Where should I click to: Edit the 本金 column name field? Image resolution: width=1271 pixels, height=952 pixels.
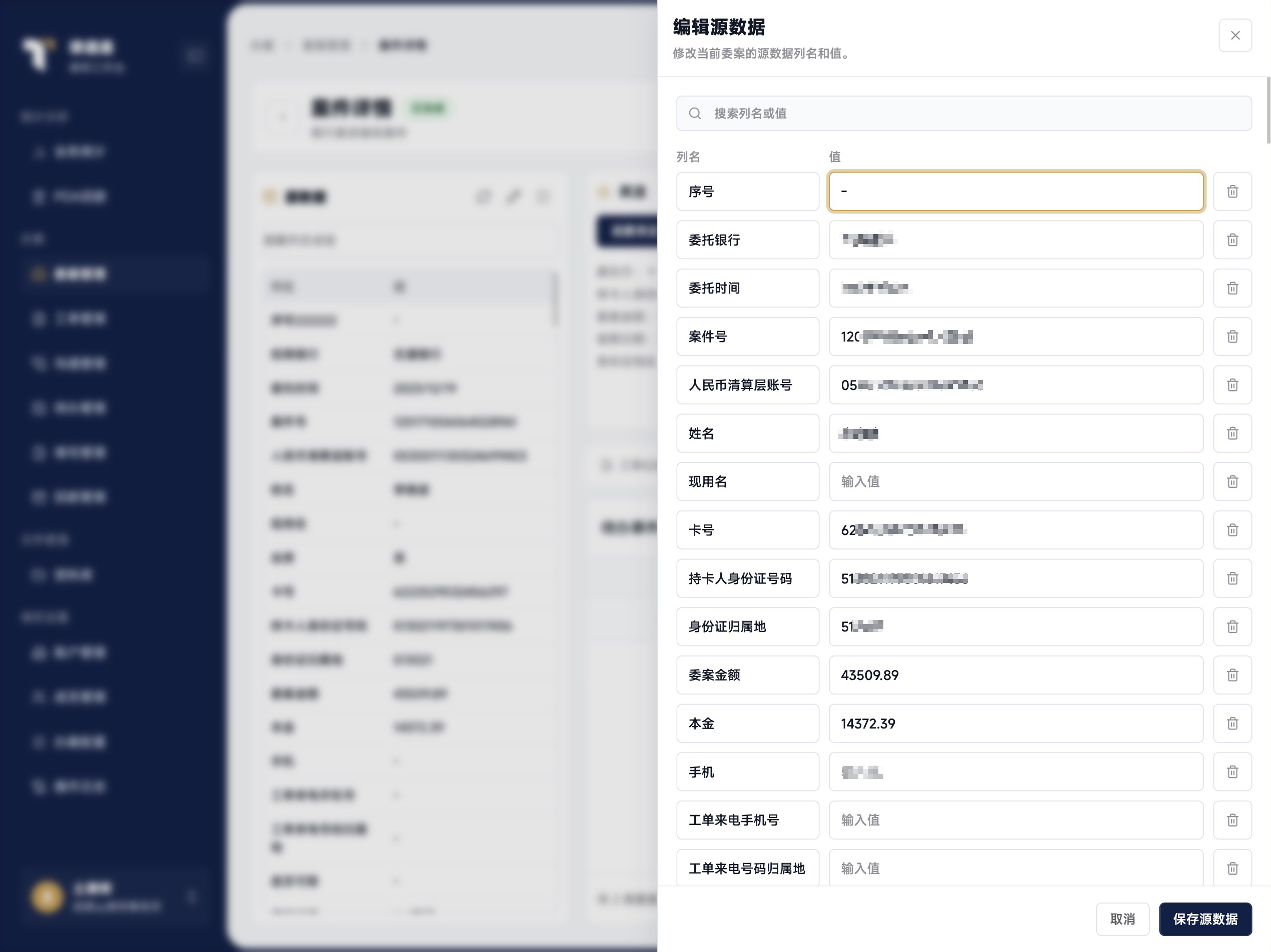tap(748, 723)
